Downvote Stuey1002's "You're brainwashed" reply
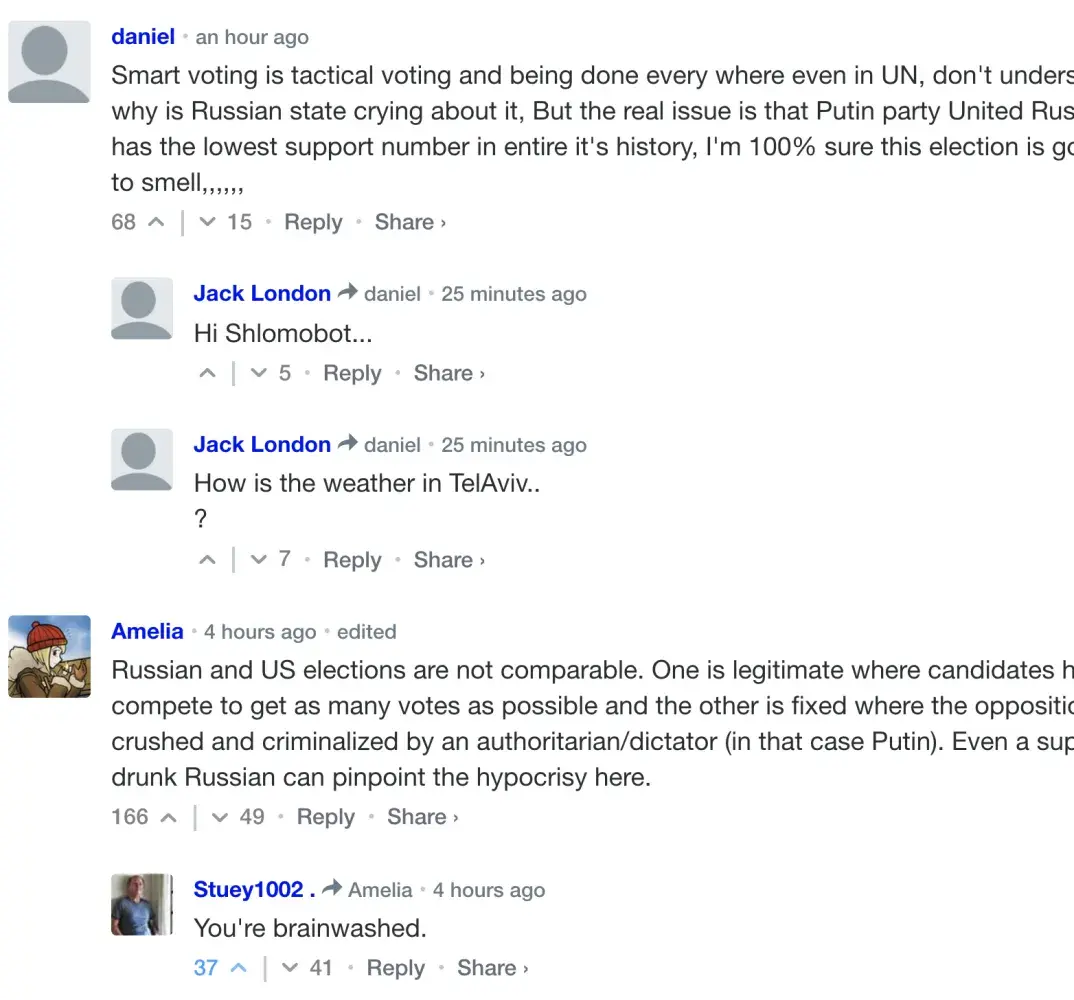The image size is (1074, 1000). (x=290, y=968)
